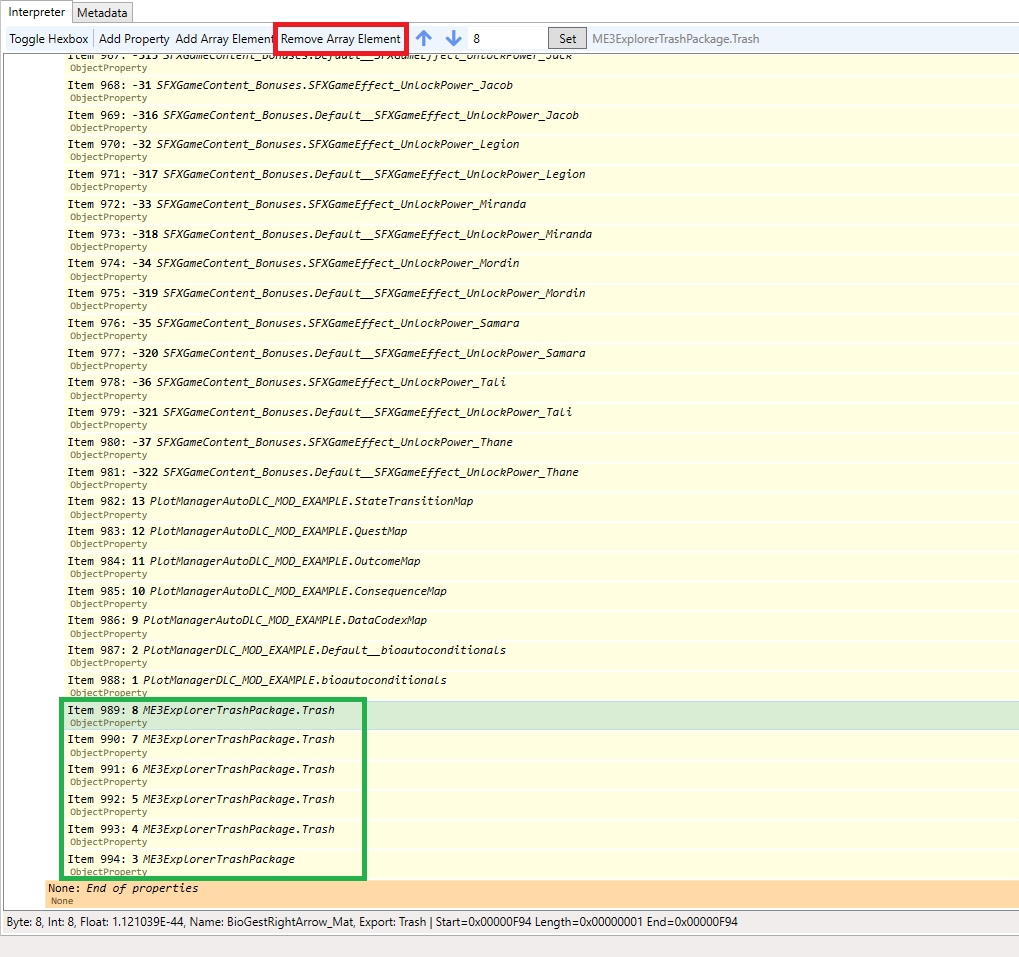Focus the value field containing 8
The height and width of the screenshot is (957, 1019).
pyautogui.click(x=507, y=38)
